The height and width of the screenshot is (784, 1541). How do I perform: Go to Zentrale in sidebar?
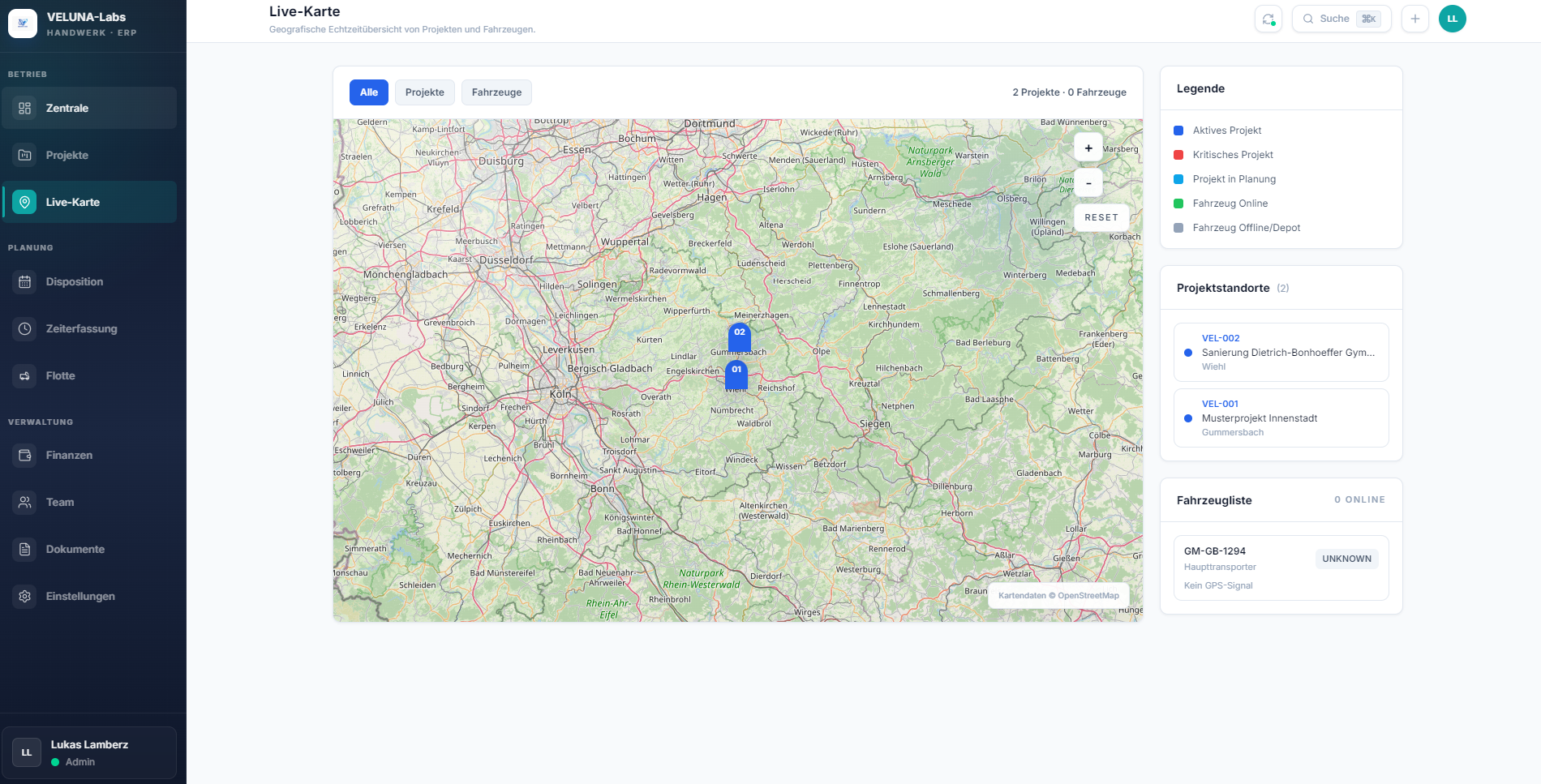tap(67, 109)
